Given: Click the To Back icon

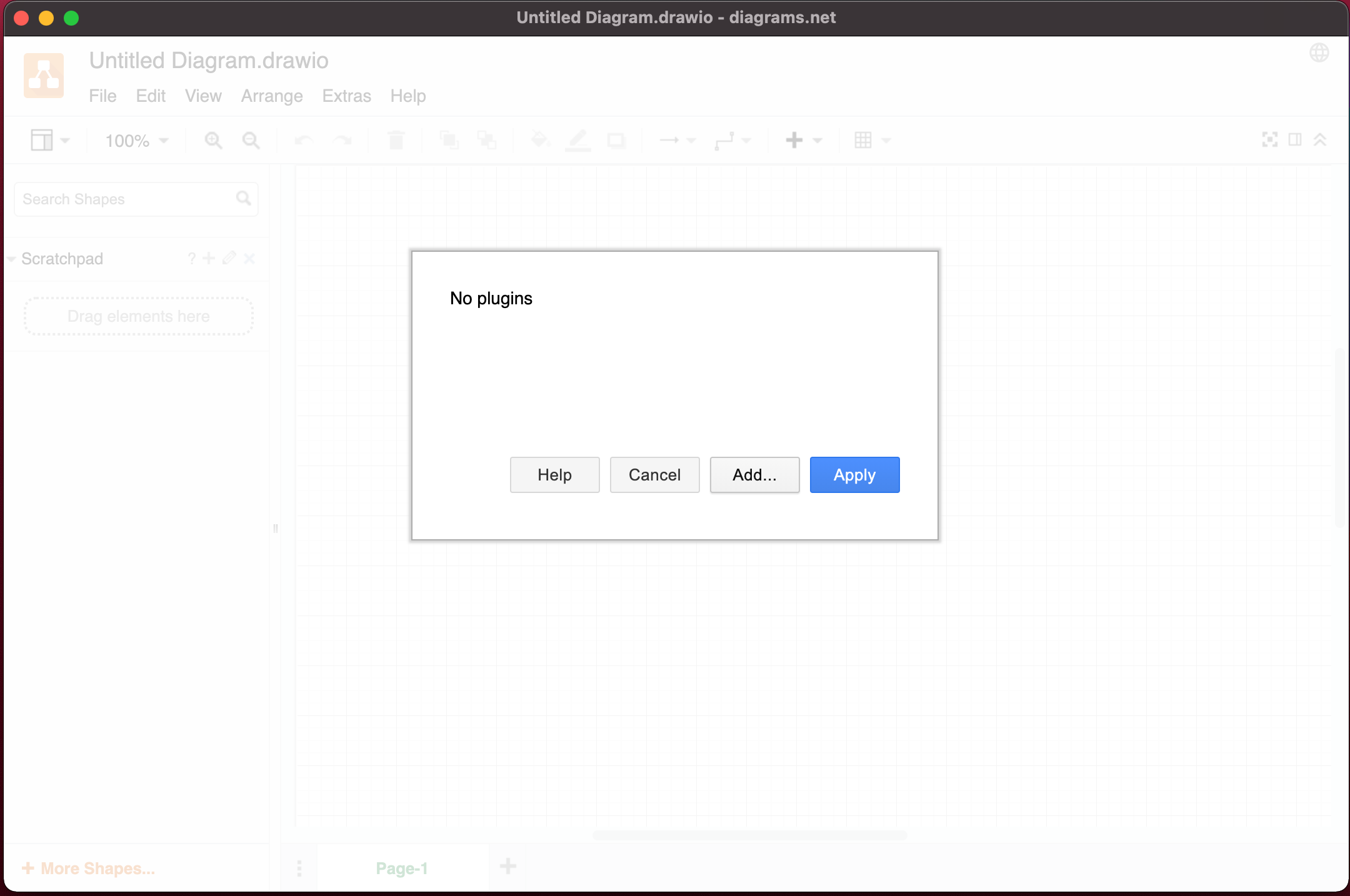Looking at the screenshot, I should coord(486,140).
